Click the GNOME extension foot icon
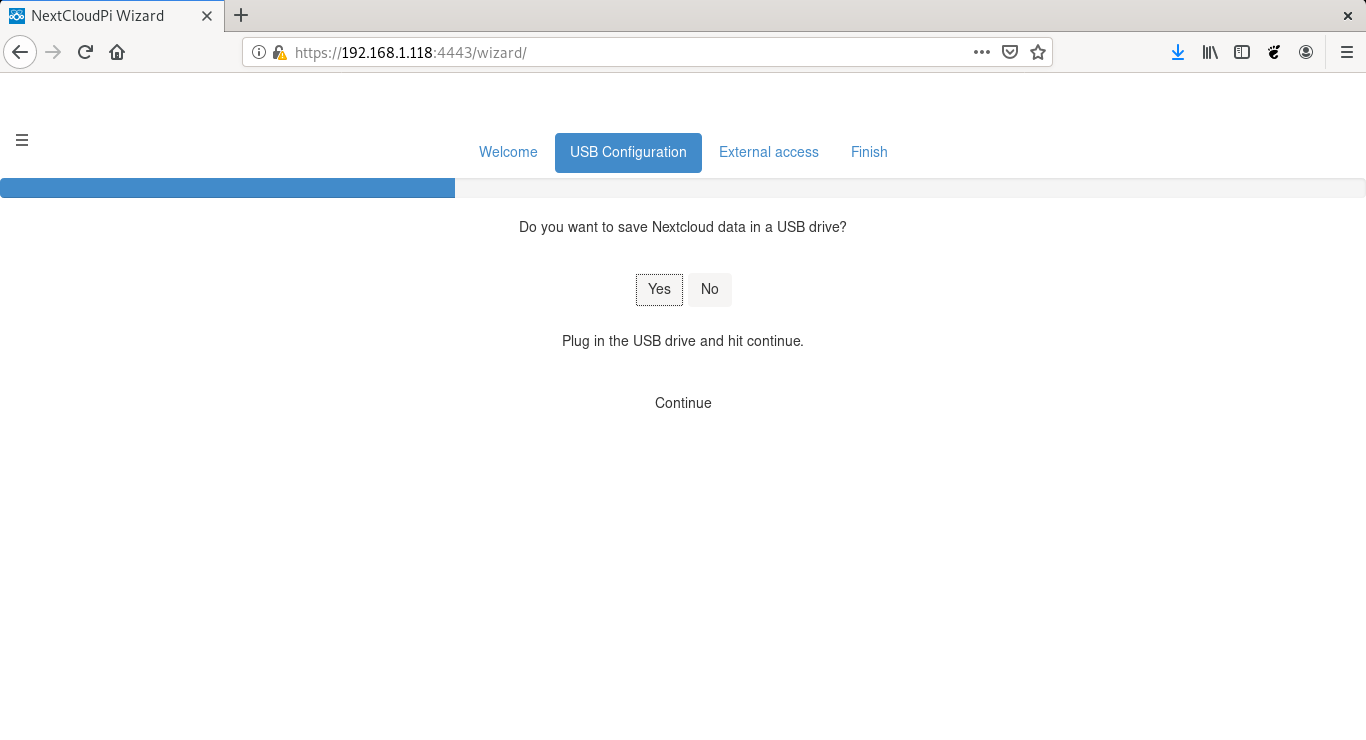 click(x=1274, y=52)
